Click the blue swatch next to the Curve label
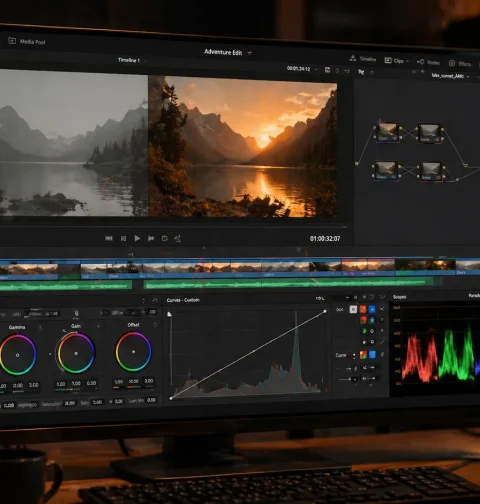Image resolution: width=480 pixels, height=504 pixels. point(372,354)
